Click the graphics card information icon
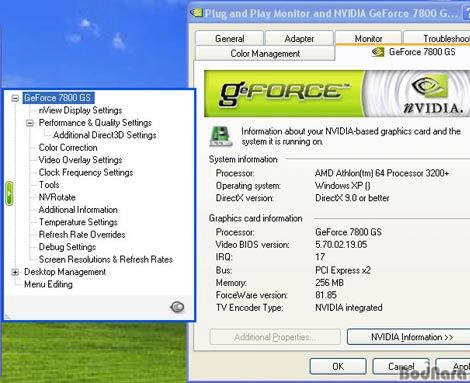470x383 pixels. (x=220, y=136)
